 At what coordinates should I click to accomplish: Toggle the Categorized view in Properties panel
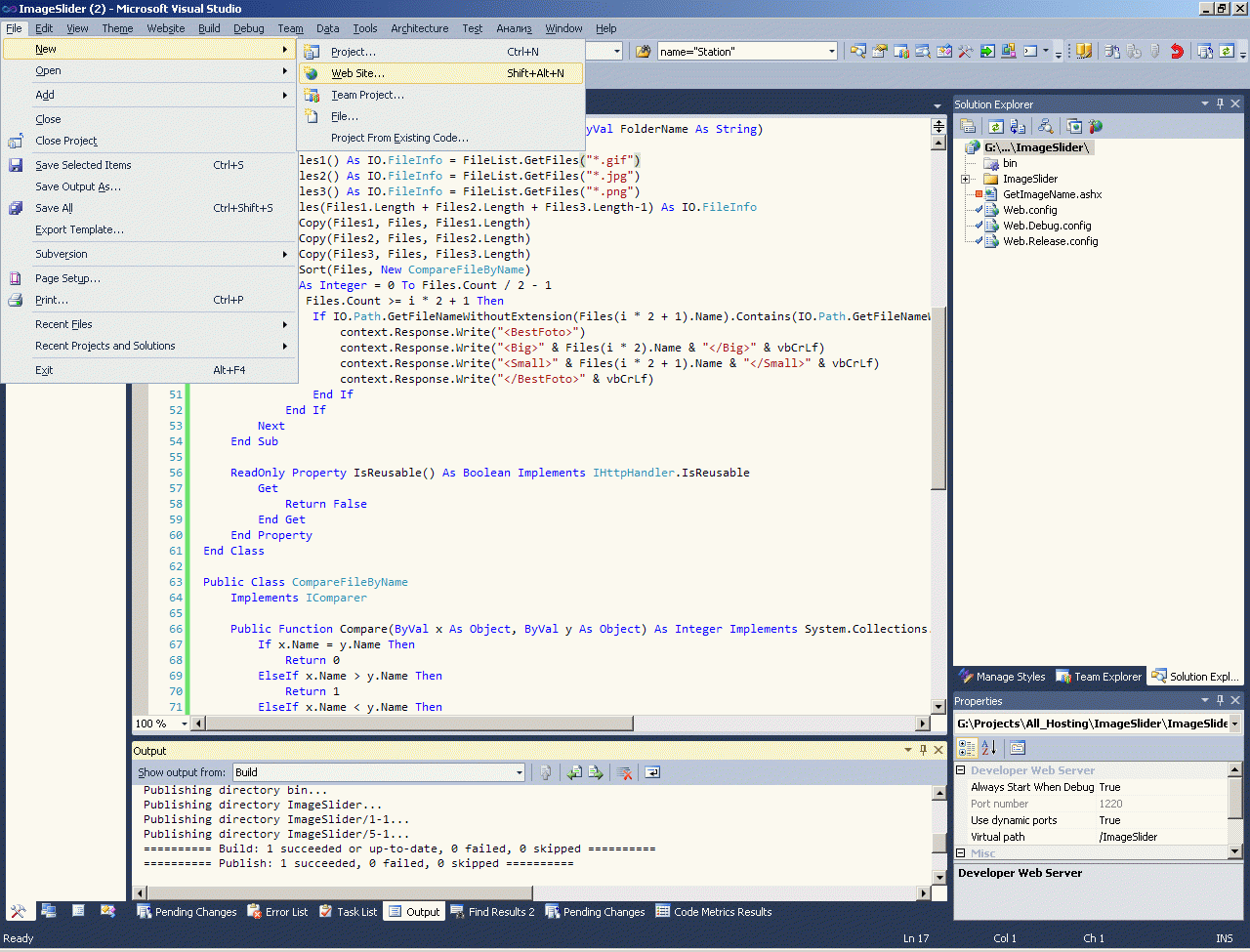click(967, 748)
